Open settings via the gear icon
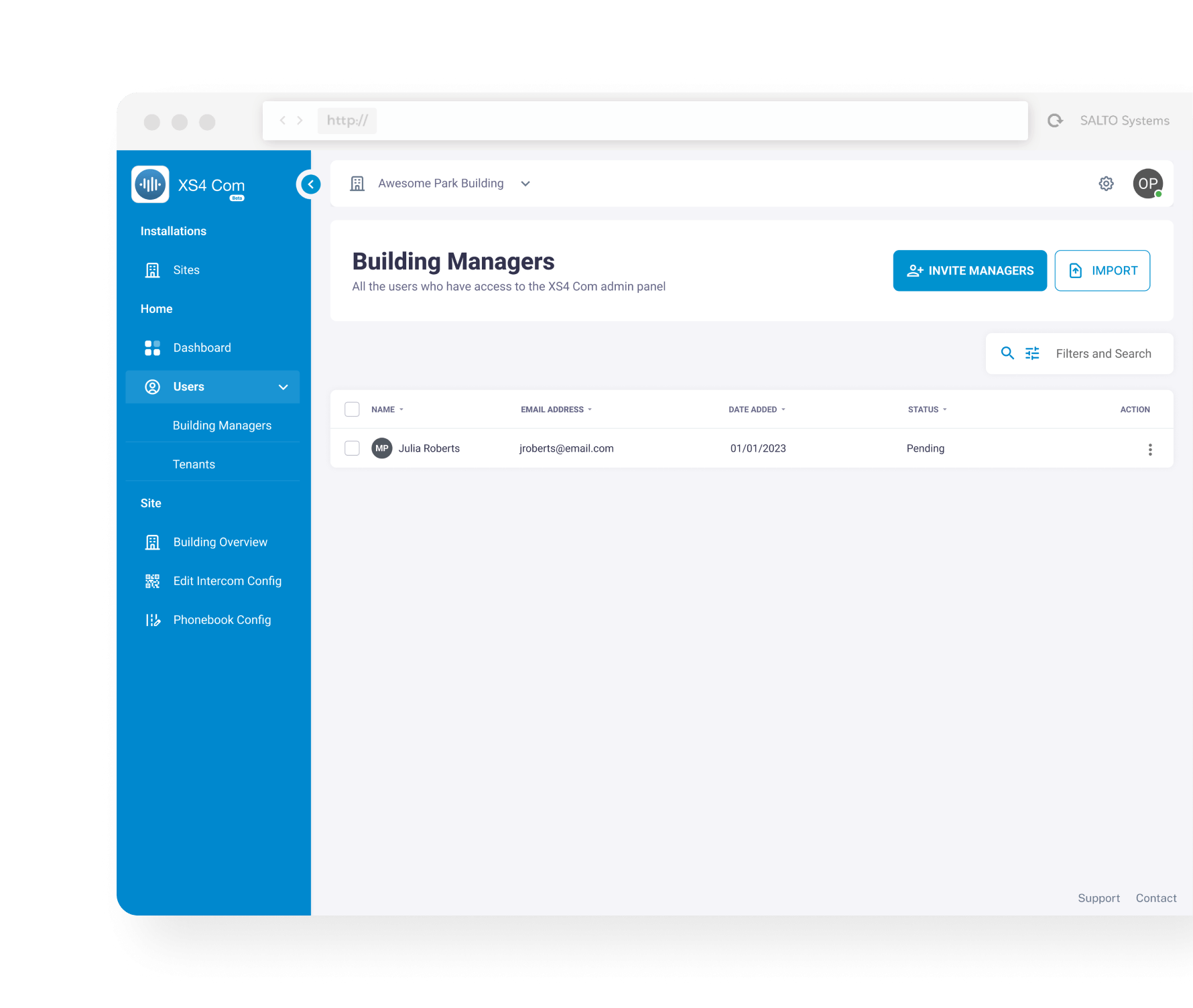This screenshot has height=1008, width=1193. (x=1106, y=184)
